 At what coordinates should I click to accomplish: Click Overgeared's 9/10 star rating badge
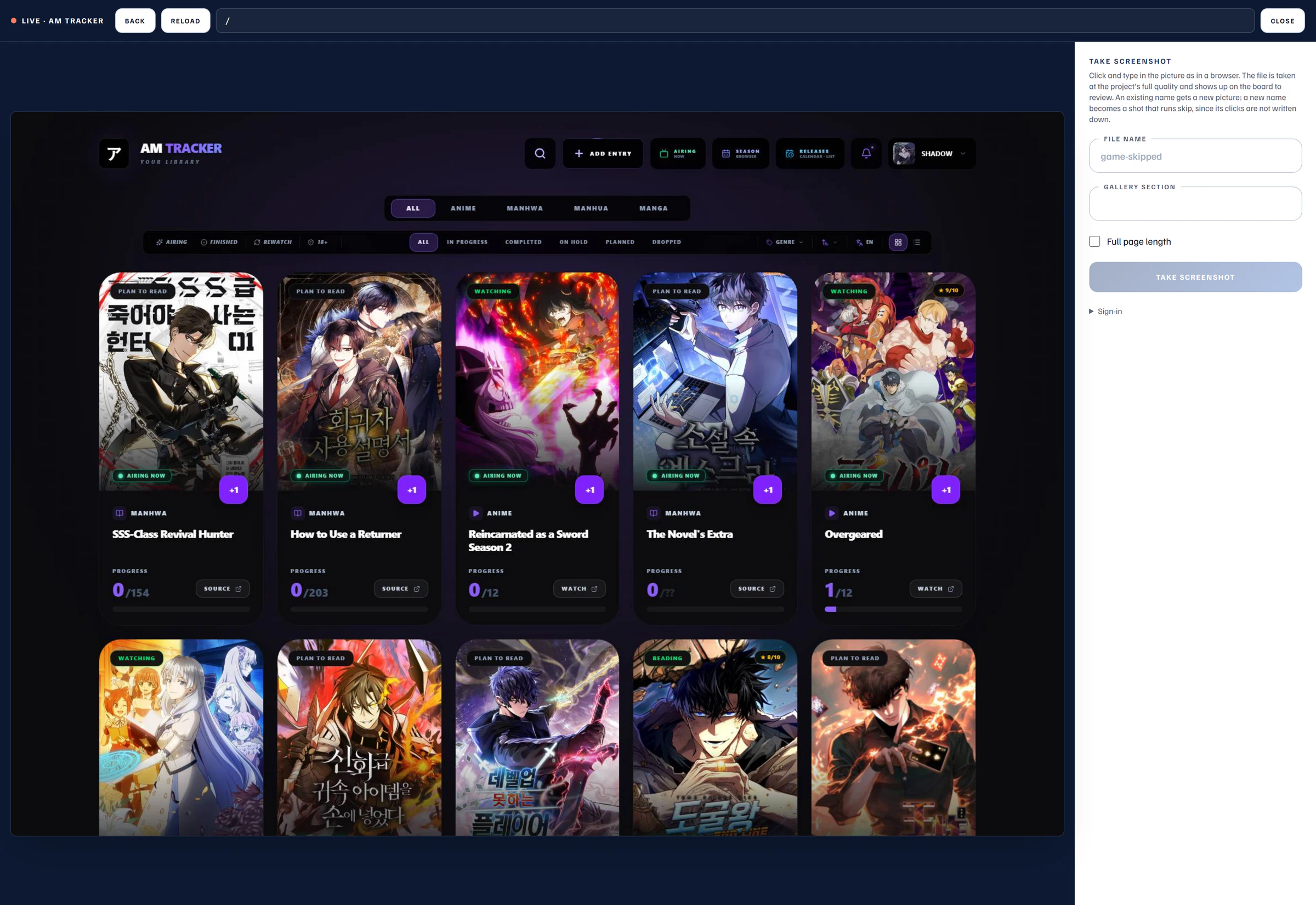(x=948, y=290)
